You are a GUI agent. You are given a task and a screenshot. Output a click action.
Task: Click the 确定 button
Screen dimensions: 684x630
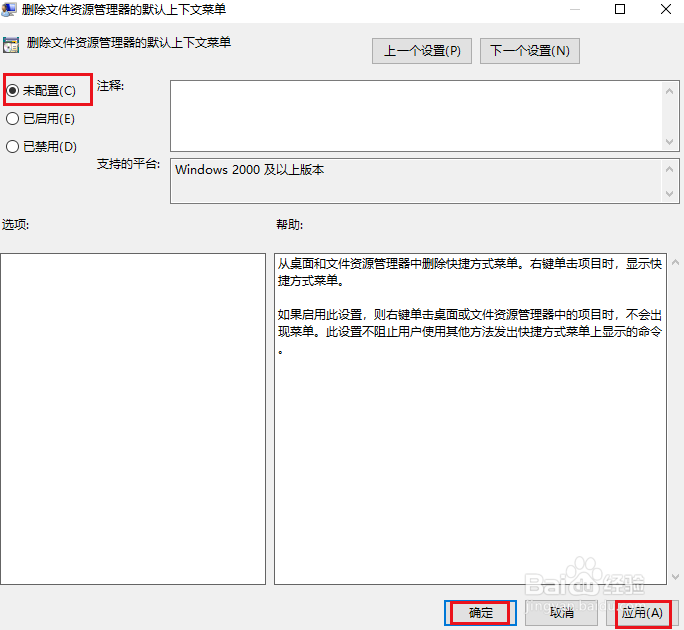[x=480, y=613]
